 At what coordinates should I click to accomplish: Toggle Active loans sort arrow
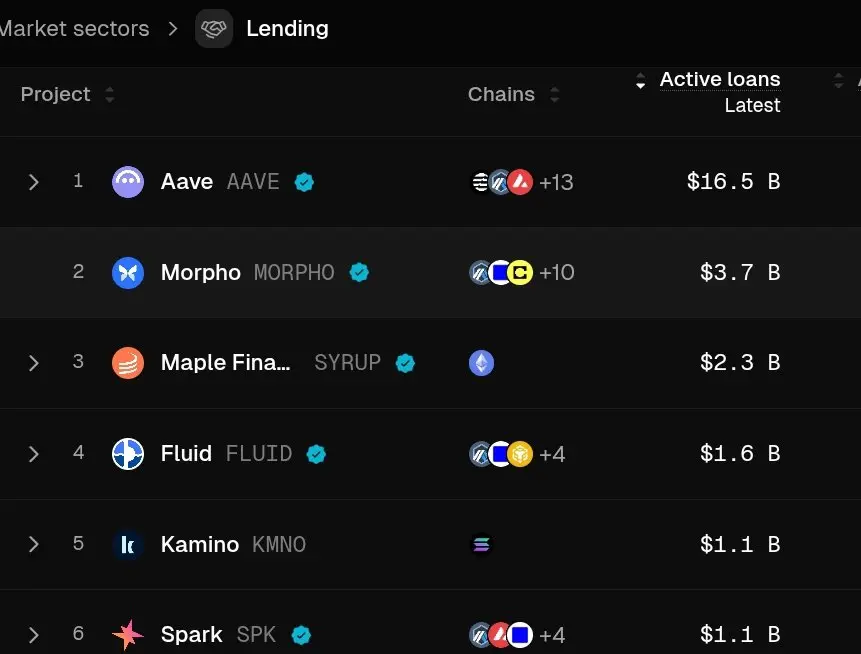pos(640,81)
